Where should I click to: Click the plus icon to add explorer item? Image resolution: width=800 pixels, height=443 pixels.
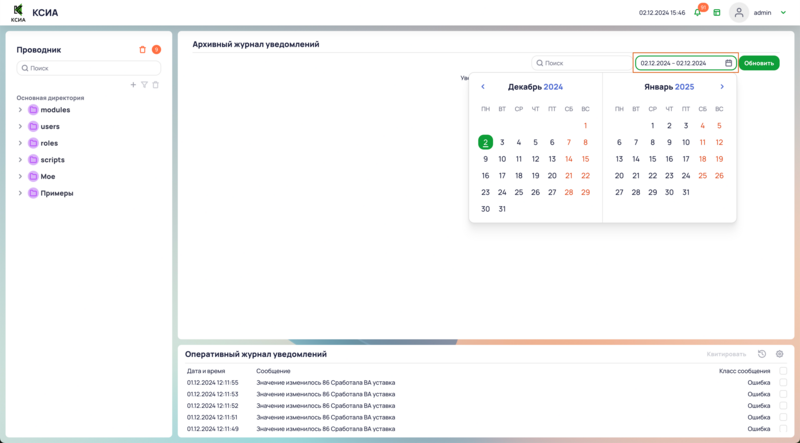point(133,85)
